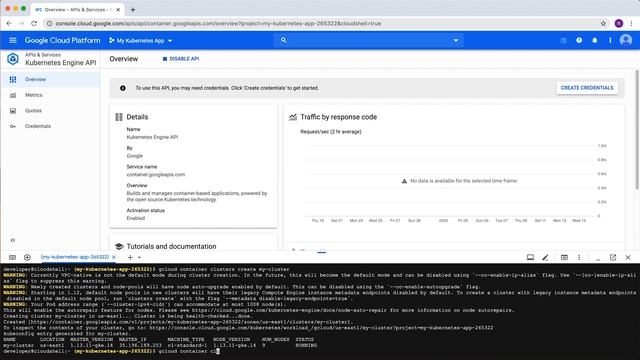640x360 pixels.
Task: Click the CREATE CREDENTIALS button
Action: [587, 88]
